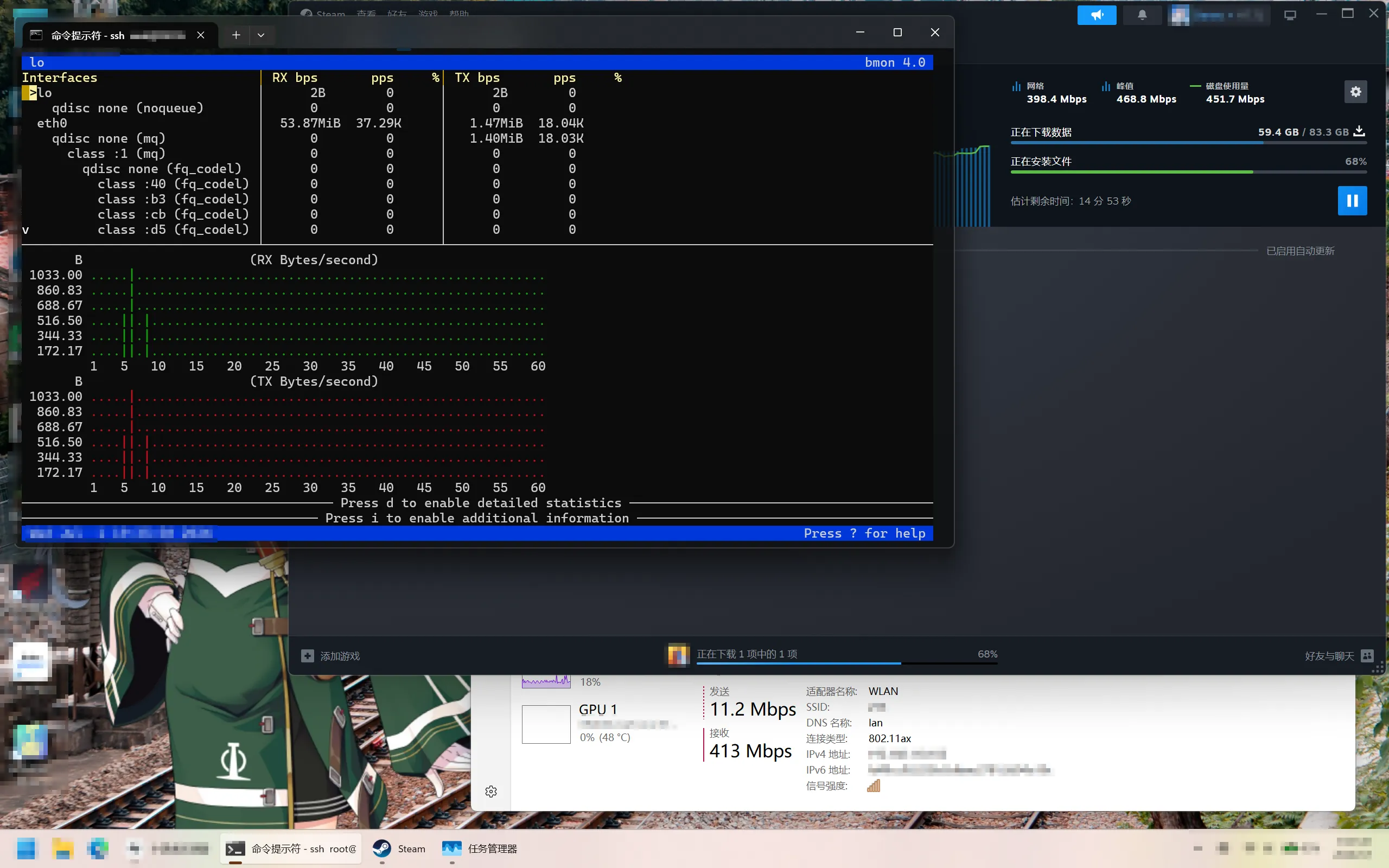Click the downloading game thumbnail in Steam footer
1389x868 pixels.
[x=678, y=654]
